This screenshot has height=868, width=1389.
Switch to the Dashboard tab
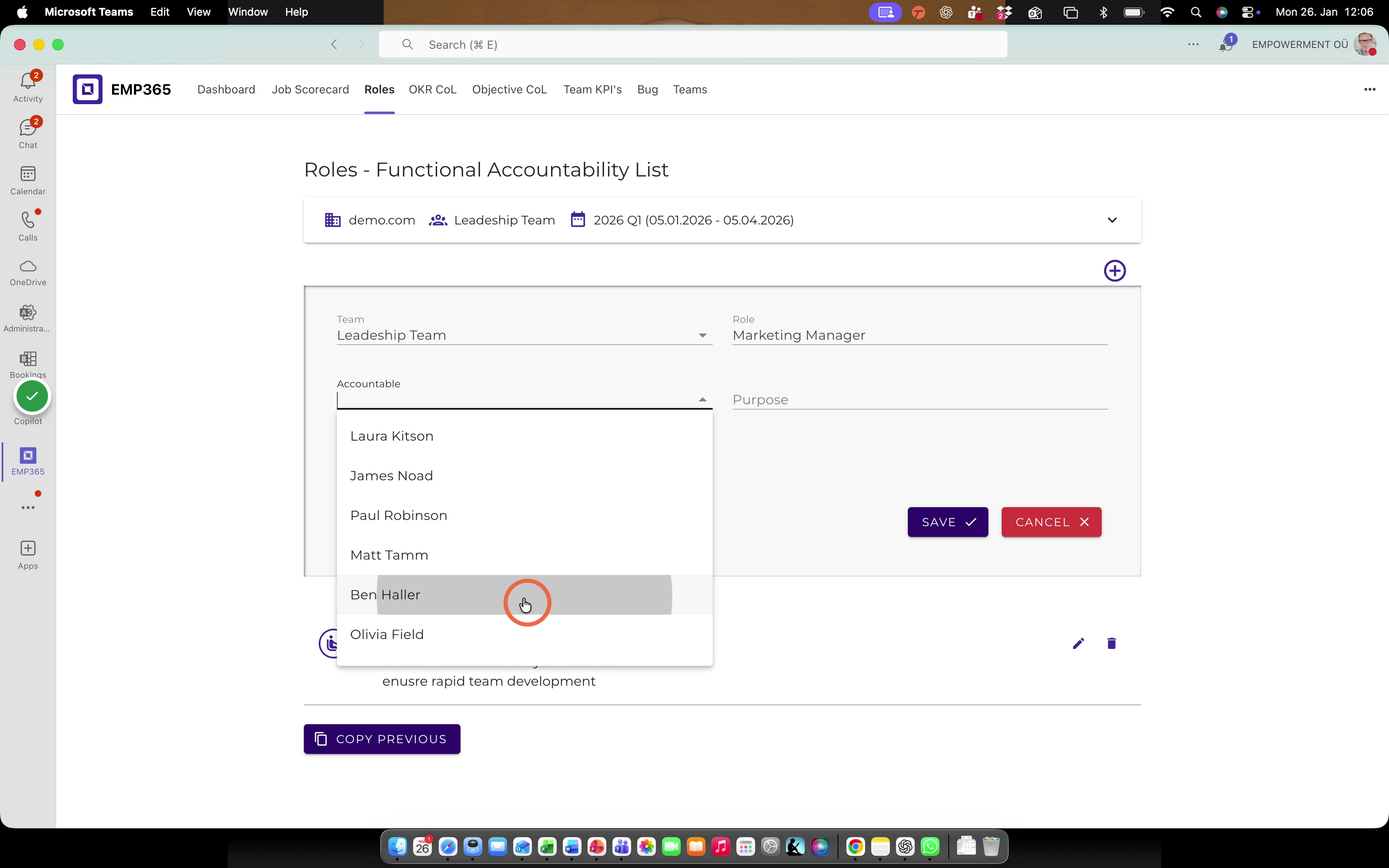point(226,90)
